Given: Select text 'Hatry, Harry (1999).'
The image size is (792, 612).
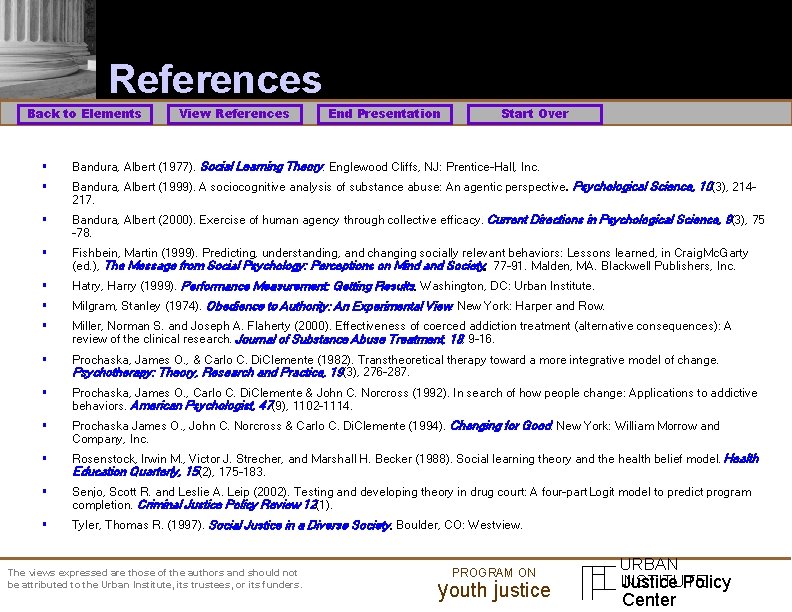Looking at the screenshot, I should (x=124, y=286).
